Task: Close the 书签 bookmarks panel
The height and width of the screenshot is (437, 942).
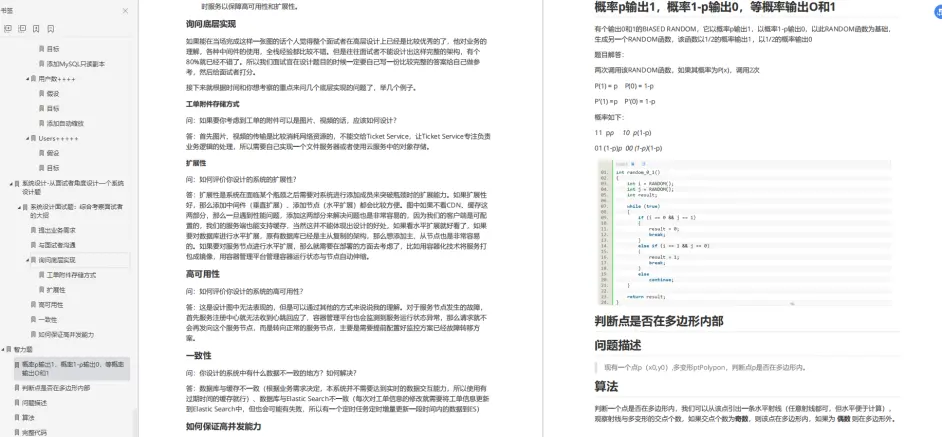Action: pyautogui.click(x=125, y=11)
